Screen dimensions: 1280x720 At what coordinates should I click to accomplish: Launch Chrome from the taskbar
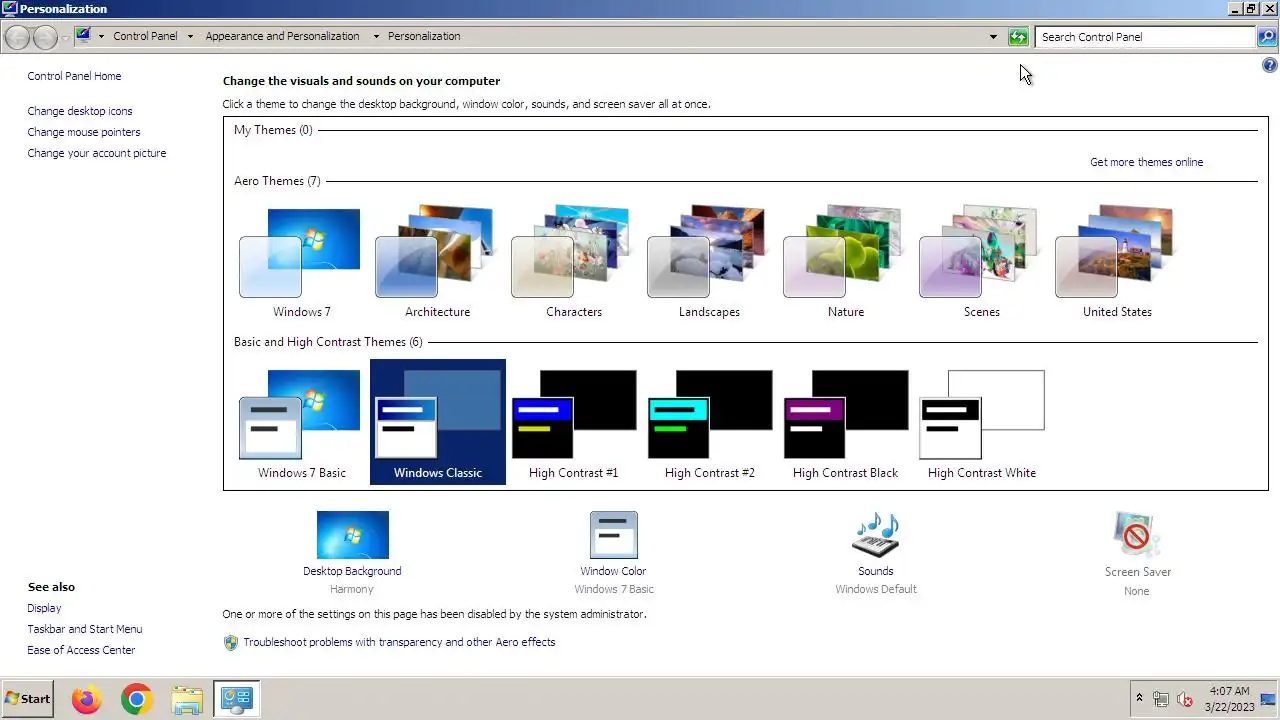(137, 699)
